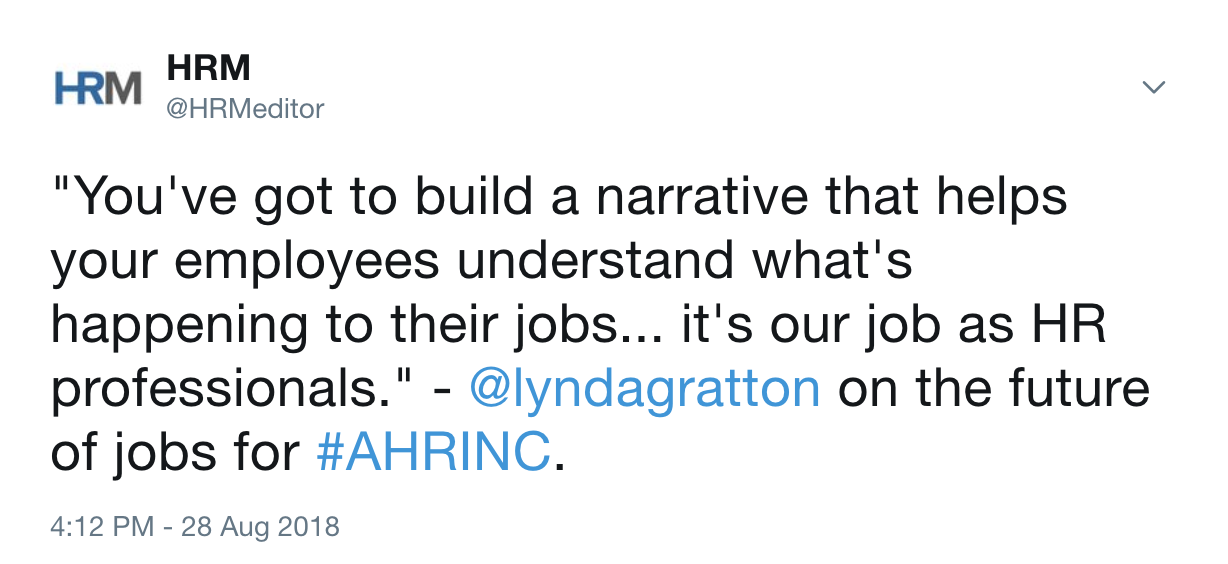Click the 4:12 PM time stamp
The height and width of the screenshot is (564, 1228).
pos(100,526)
